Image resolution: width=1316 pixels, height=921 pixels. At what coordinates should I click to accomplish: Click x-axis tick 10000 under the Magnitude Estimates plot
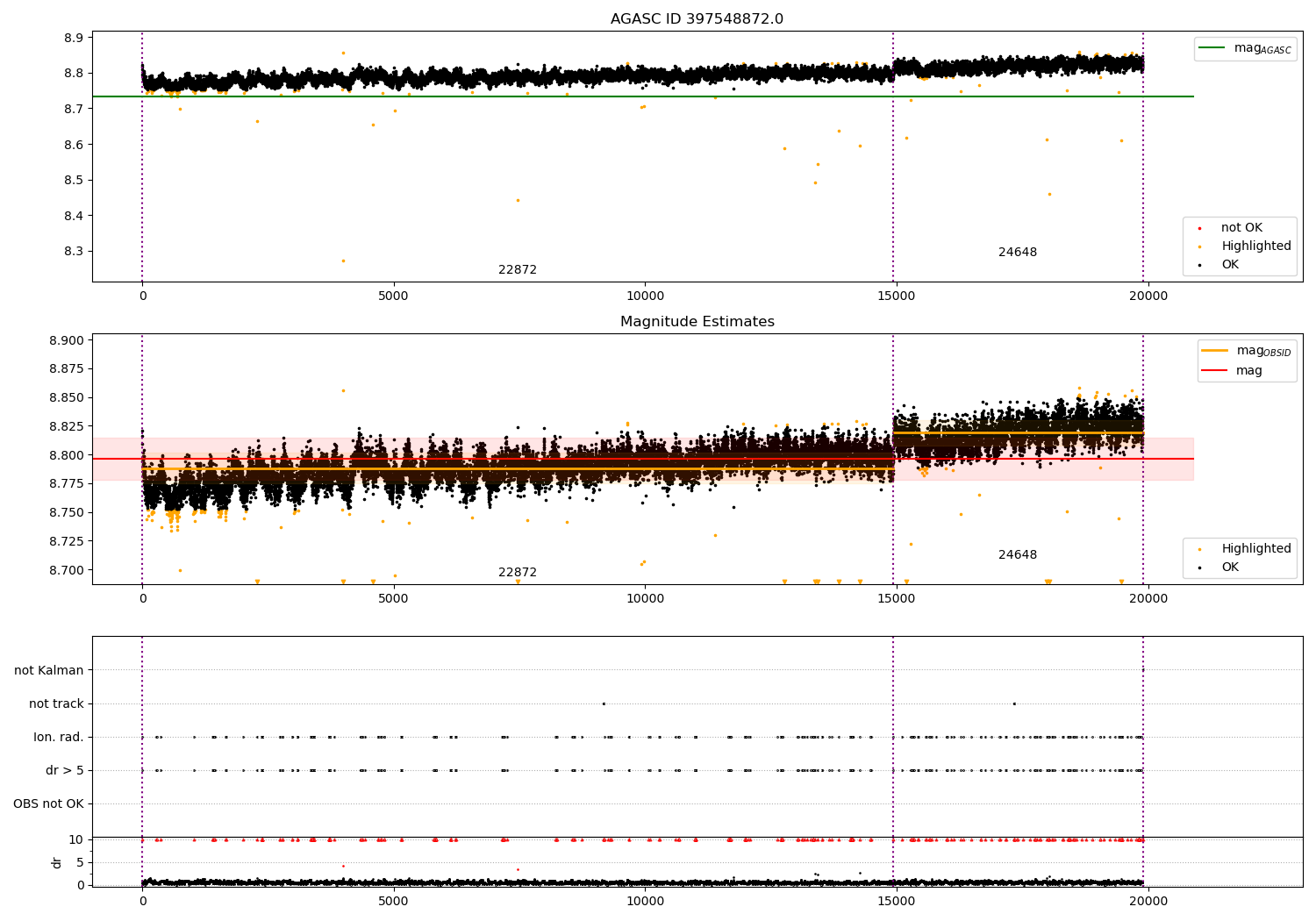pyautogui.click(x=645, y=599)
